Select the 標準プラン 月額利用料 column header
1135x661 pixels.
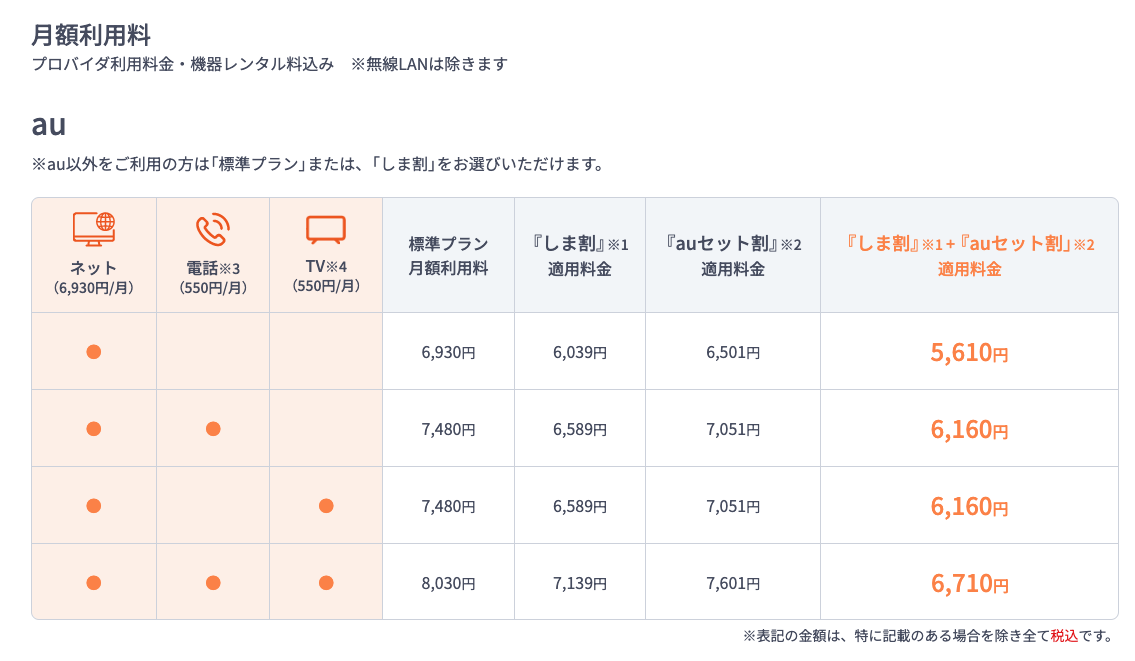(448, 256)
